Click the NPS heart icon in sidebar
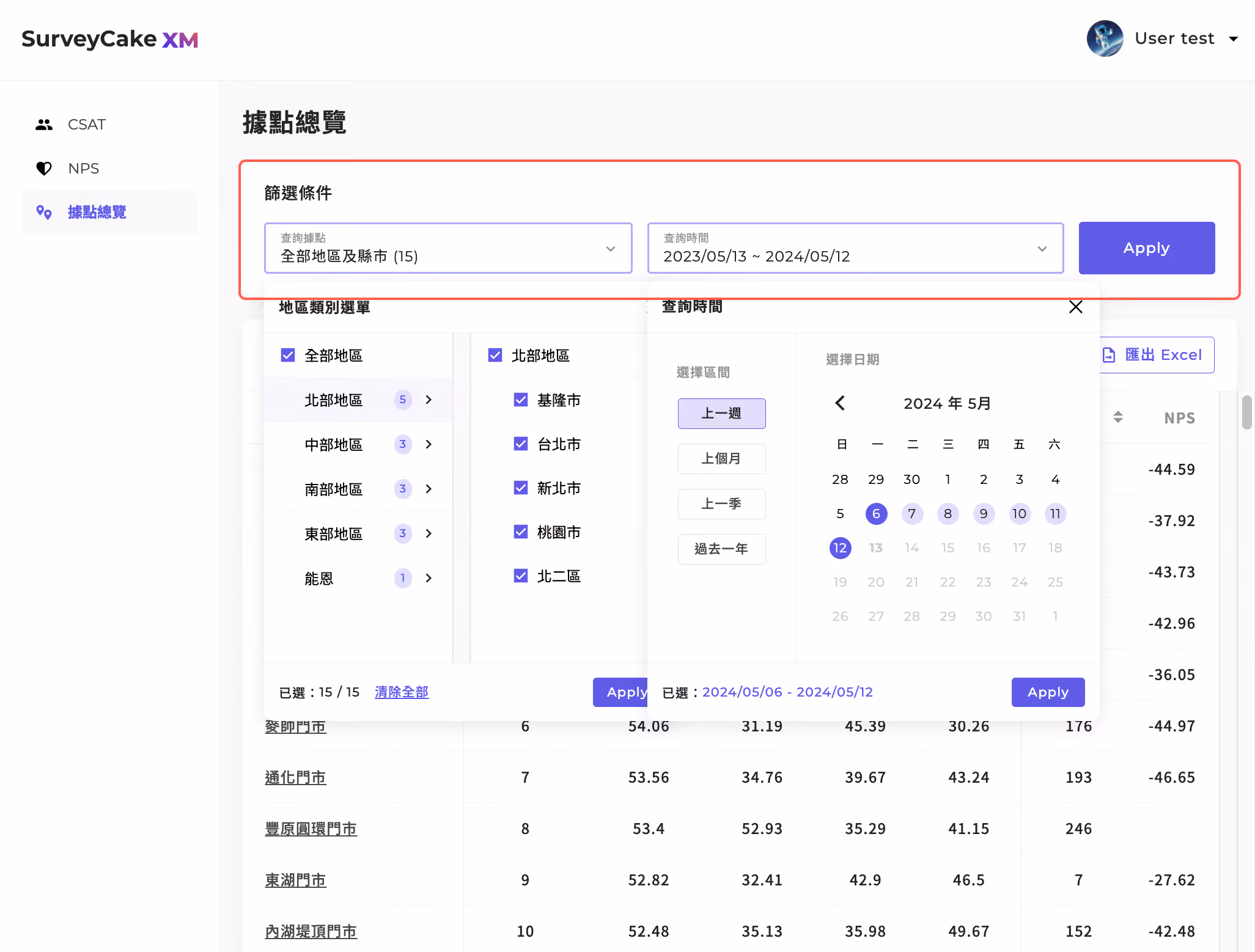The width and height of the screenshot is (1255, 952). pos(44,169)
